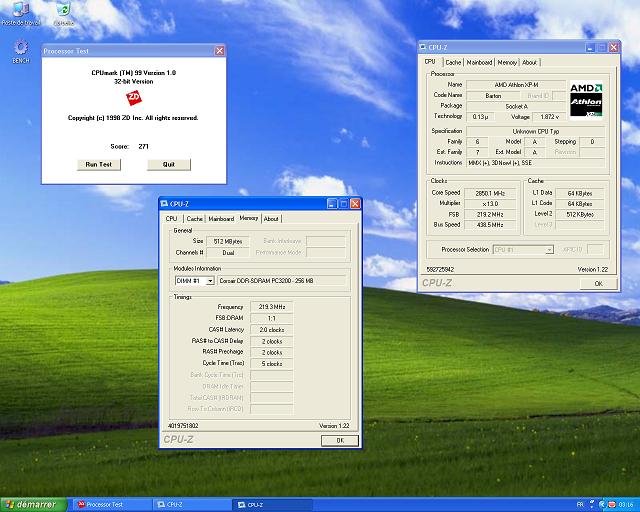640x512 pixels.
Task: Click the Bus Speed 438.5 MHz field
Action: (490, 225)
